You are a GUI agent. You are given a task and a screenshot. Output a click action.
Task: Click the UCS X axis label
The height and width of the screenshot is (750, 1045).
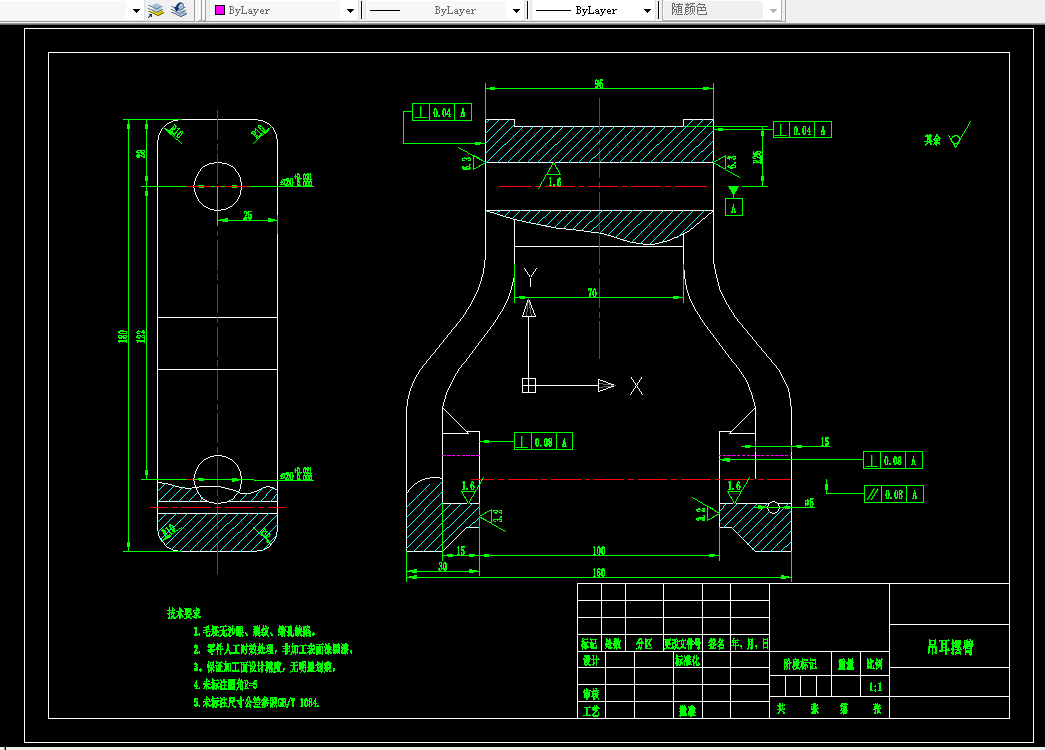click(636, 386)
